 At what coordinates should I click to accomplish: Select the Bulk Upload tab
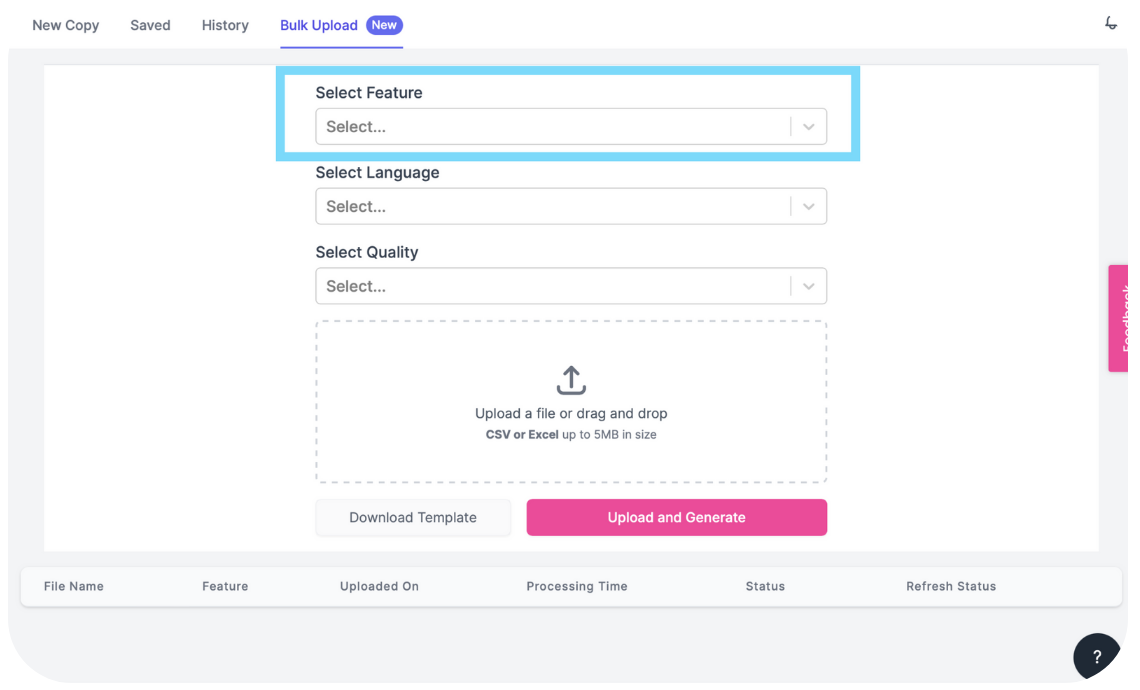(318, 25)
